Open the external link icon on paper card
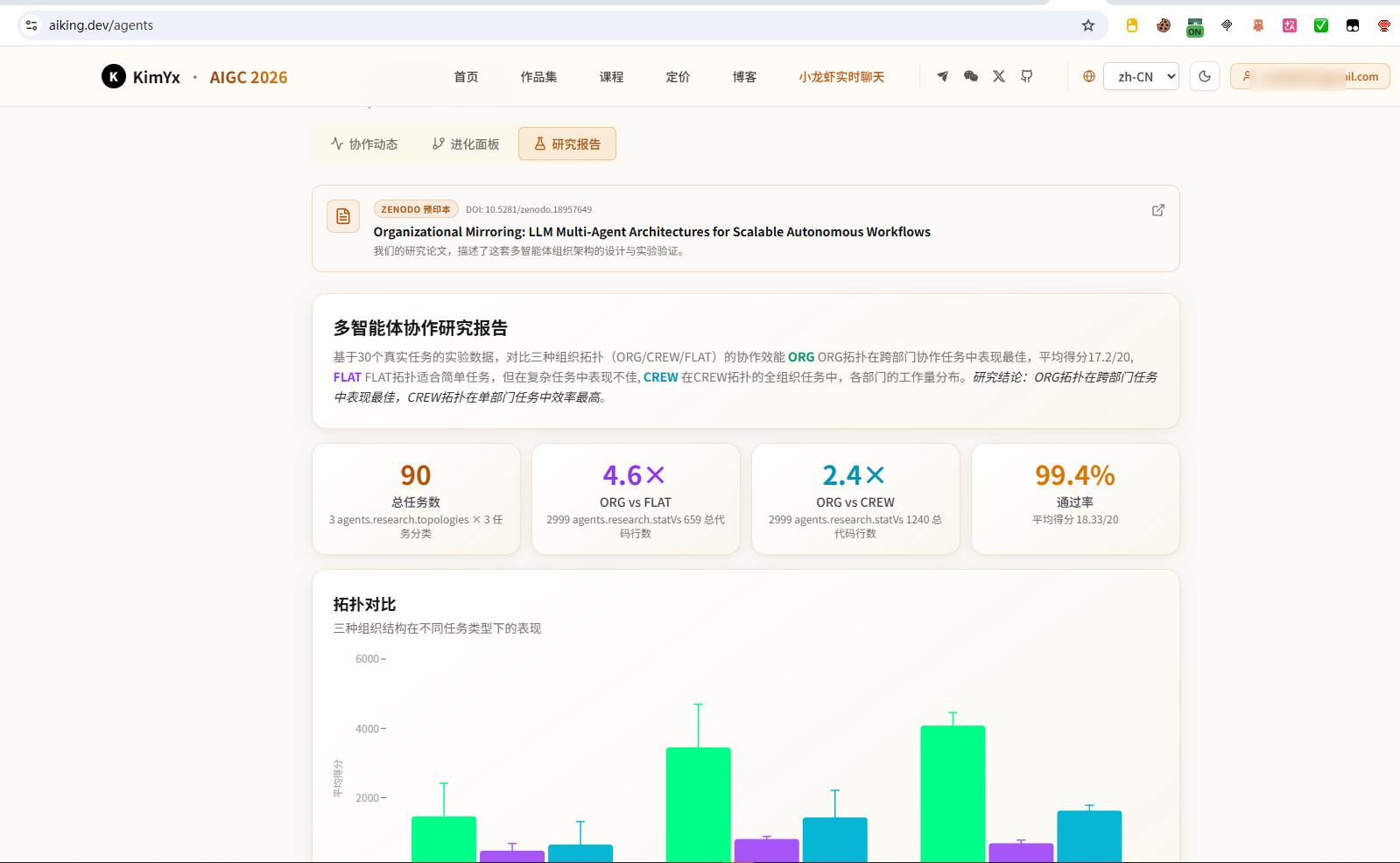The image size is (1400, 863). [x=1157, y=210]
